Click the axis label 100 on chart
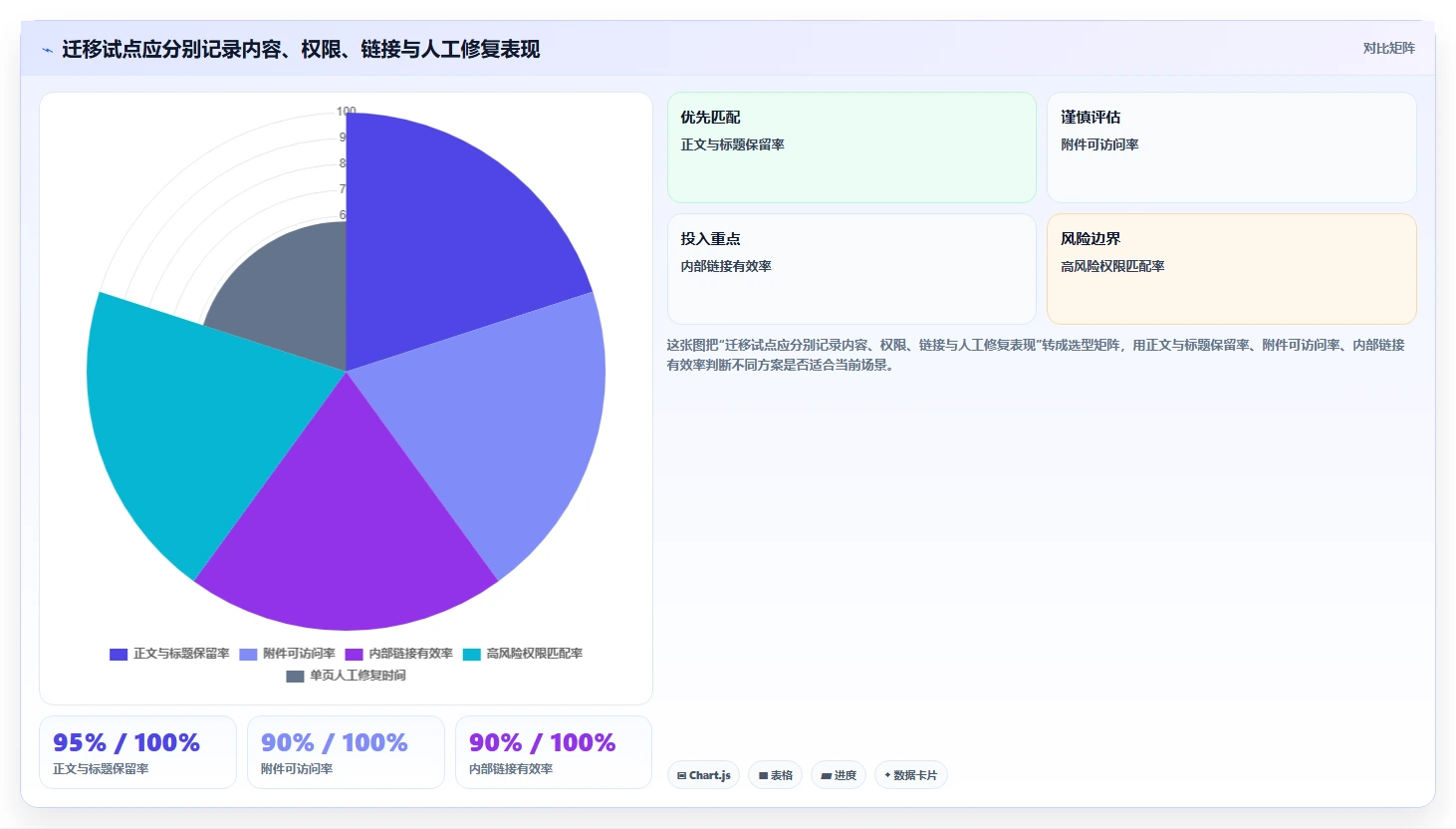This screenshot has width=1456, height=829. pyautogui.click(x=346, y=112)
